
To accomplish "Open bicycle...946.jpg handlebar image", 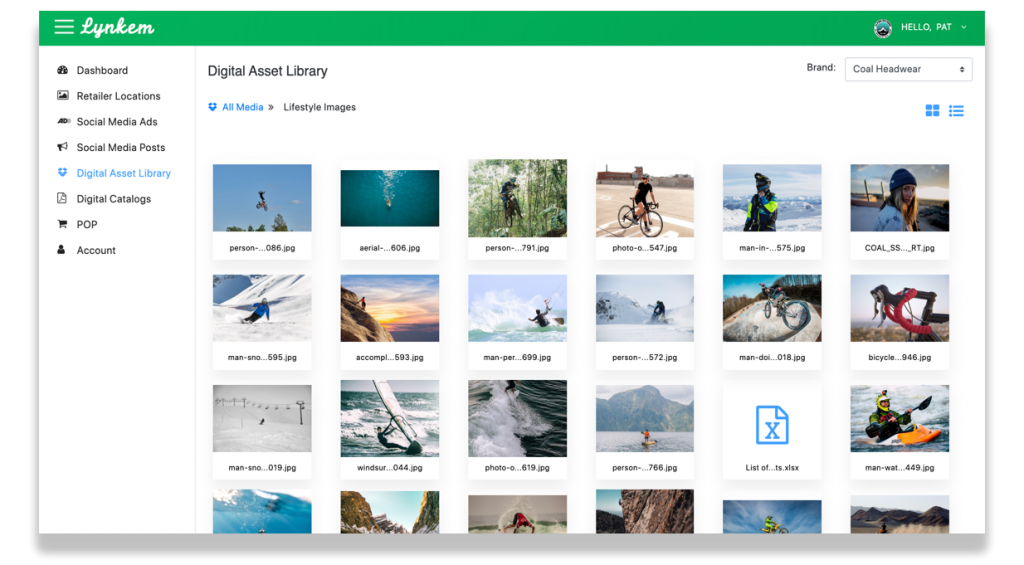I will point(899,308).
